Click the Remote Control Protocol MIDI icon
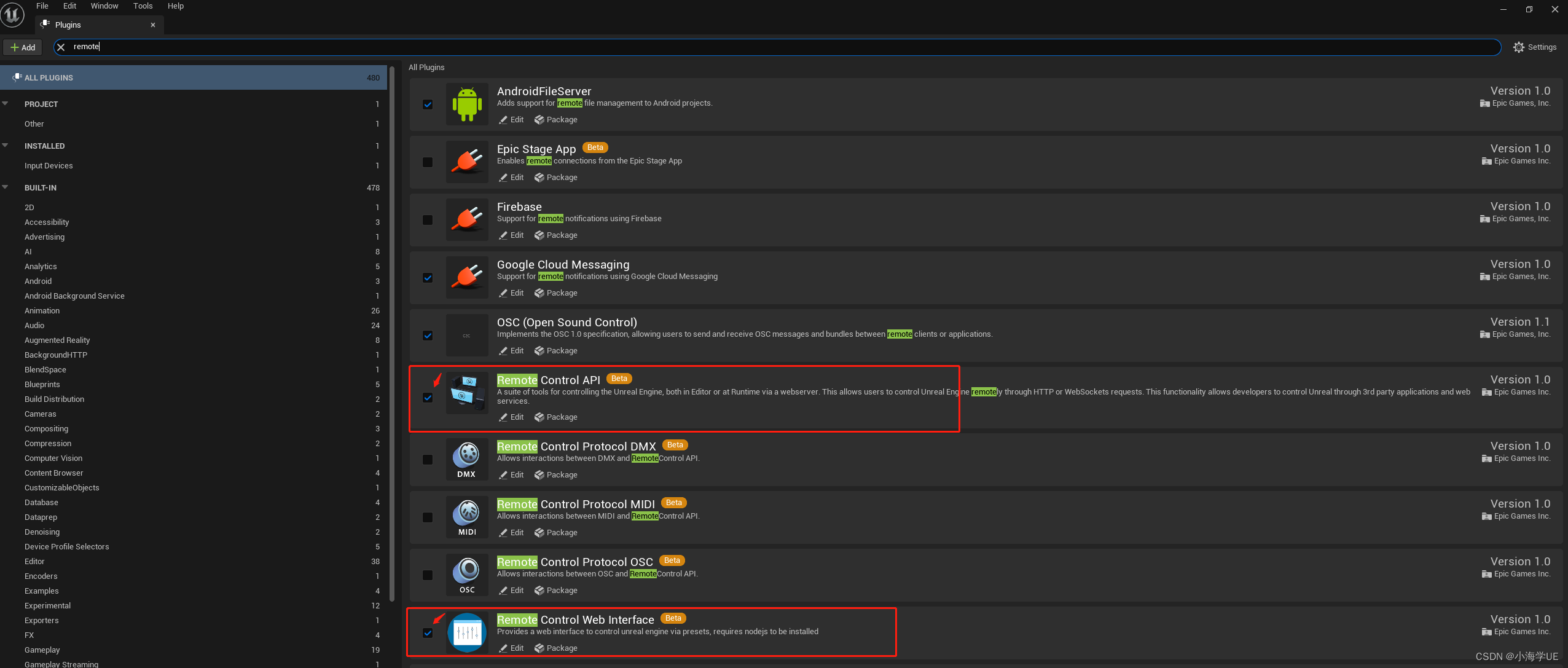Screen dimensions: 1568x668 (x=467, y=517)
